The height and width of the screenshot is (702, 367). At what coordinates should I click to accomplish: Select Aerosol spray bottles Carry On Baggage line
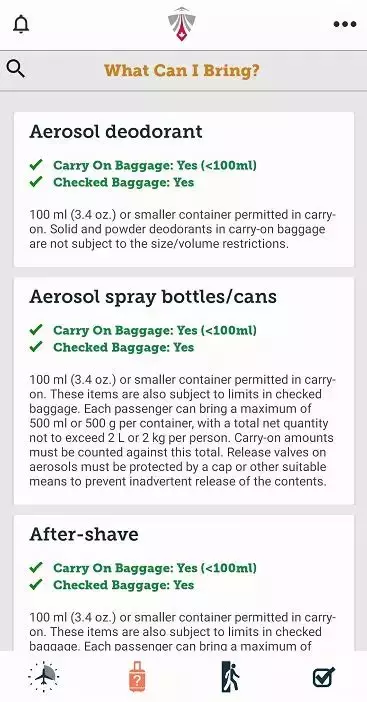(155, 330)
